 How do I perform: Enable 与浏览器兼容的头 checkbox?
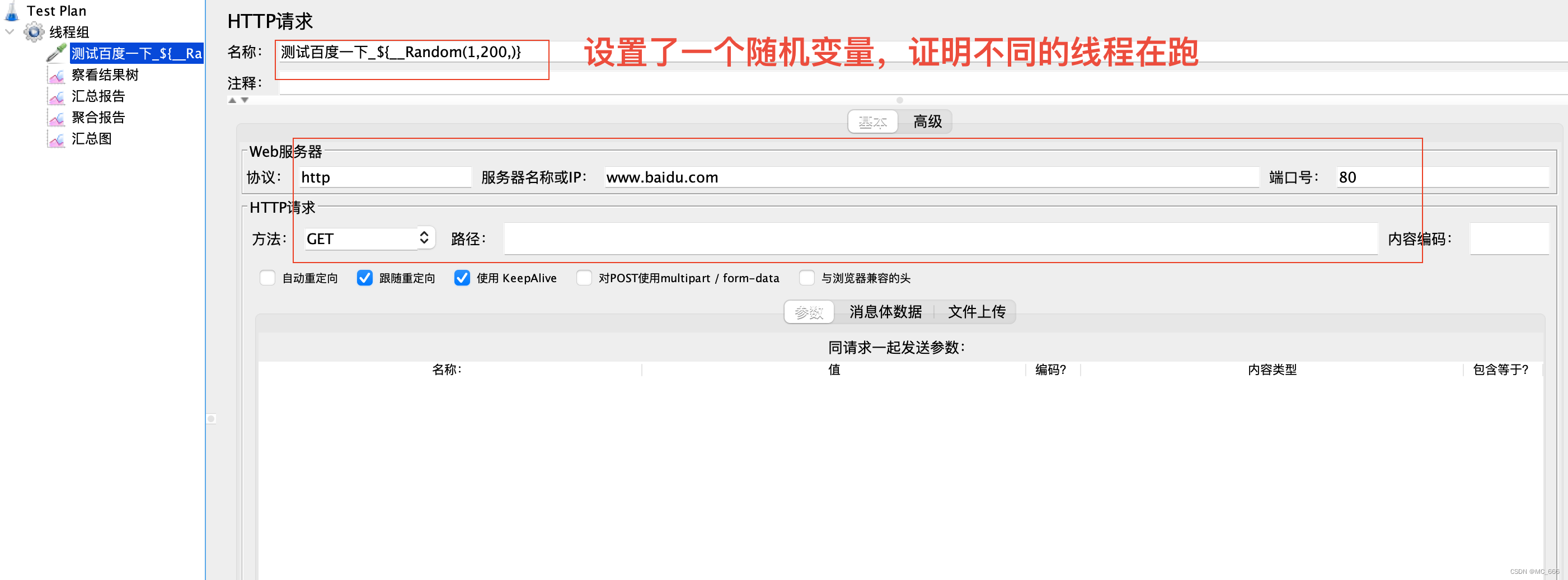point(806,278)
